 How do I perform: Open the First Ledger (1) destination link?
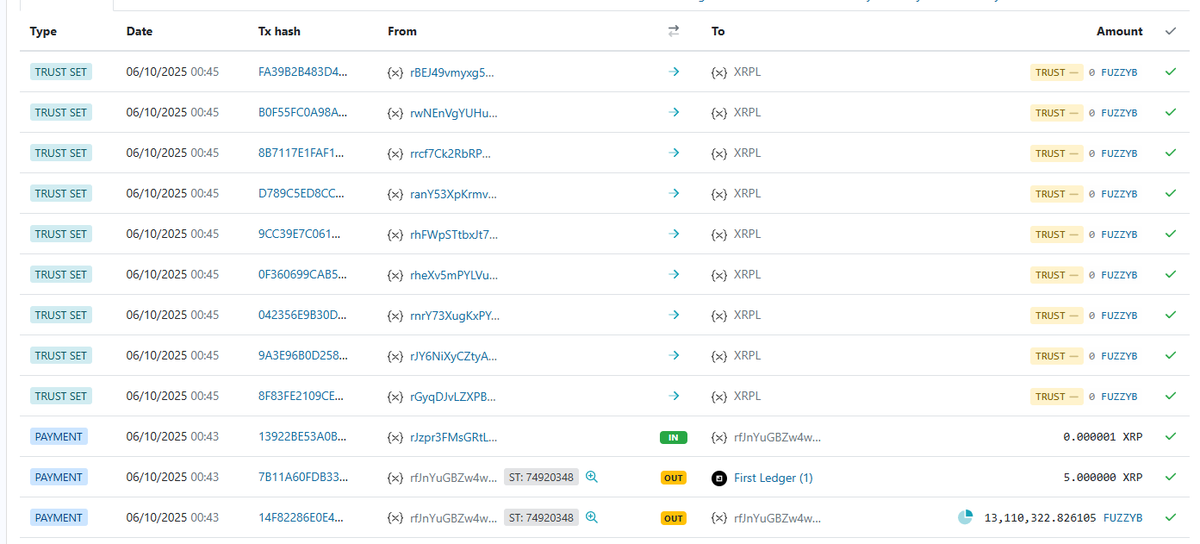[x=773, y=478]
